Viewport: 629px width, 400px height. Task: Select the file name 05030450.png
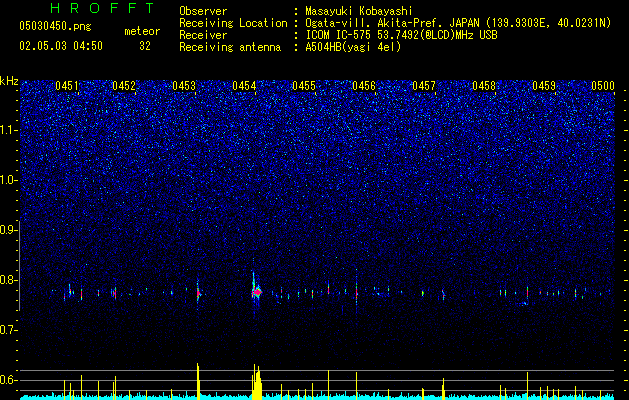[x=55, y=26]
